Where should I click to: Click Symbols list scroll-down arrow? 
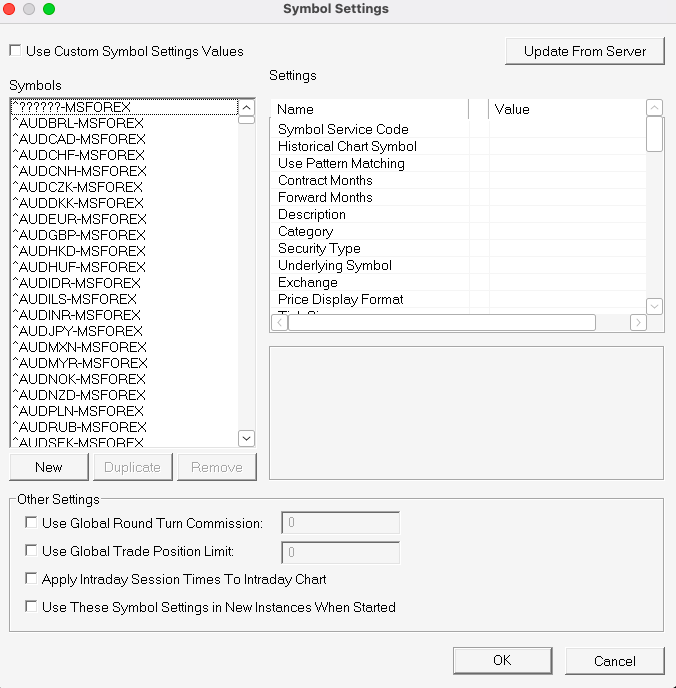click(x=246, y=438)
